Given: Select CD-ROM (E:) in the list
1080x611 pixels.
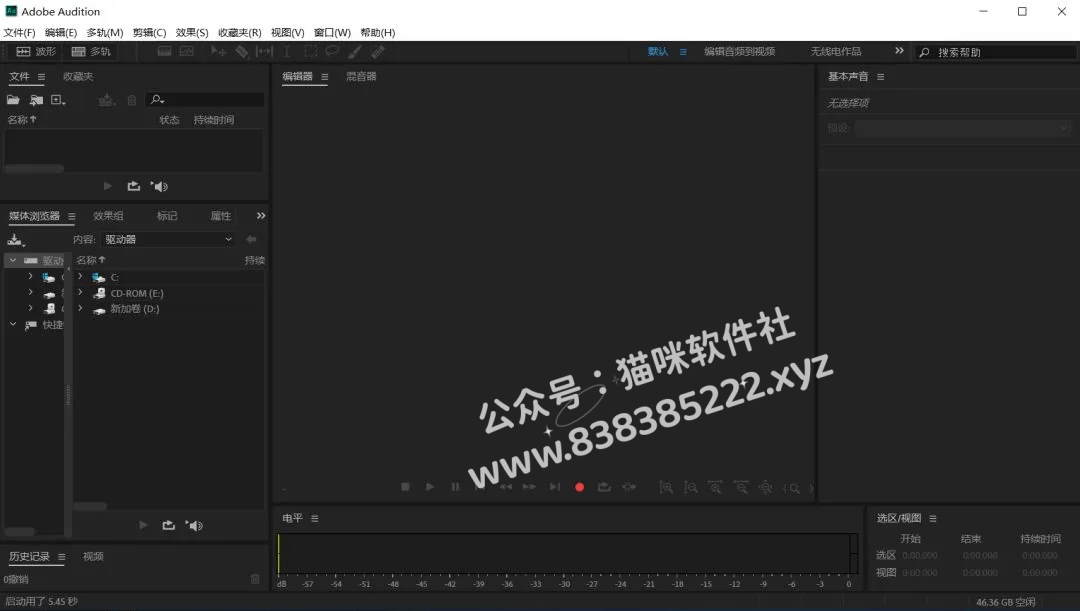Looking at the screenshot, I should (x=137, y=293).
